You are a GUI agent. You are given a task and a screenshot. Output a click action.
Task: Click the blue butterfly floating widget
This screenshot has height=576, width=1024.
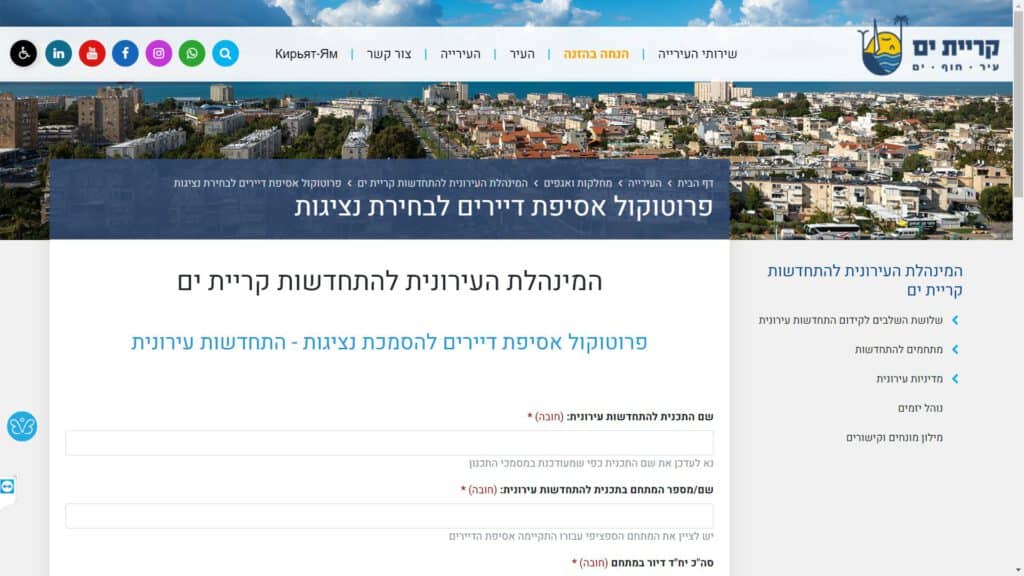pos(22,426)
